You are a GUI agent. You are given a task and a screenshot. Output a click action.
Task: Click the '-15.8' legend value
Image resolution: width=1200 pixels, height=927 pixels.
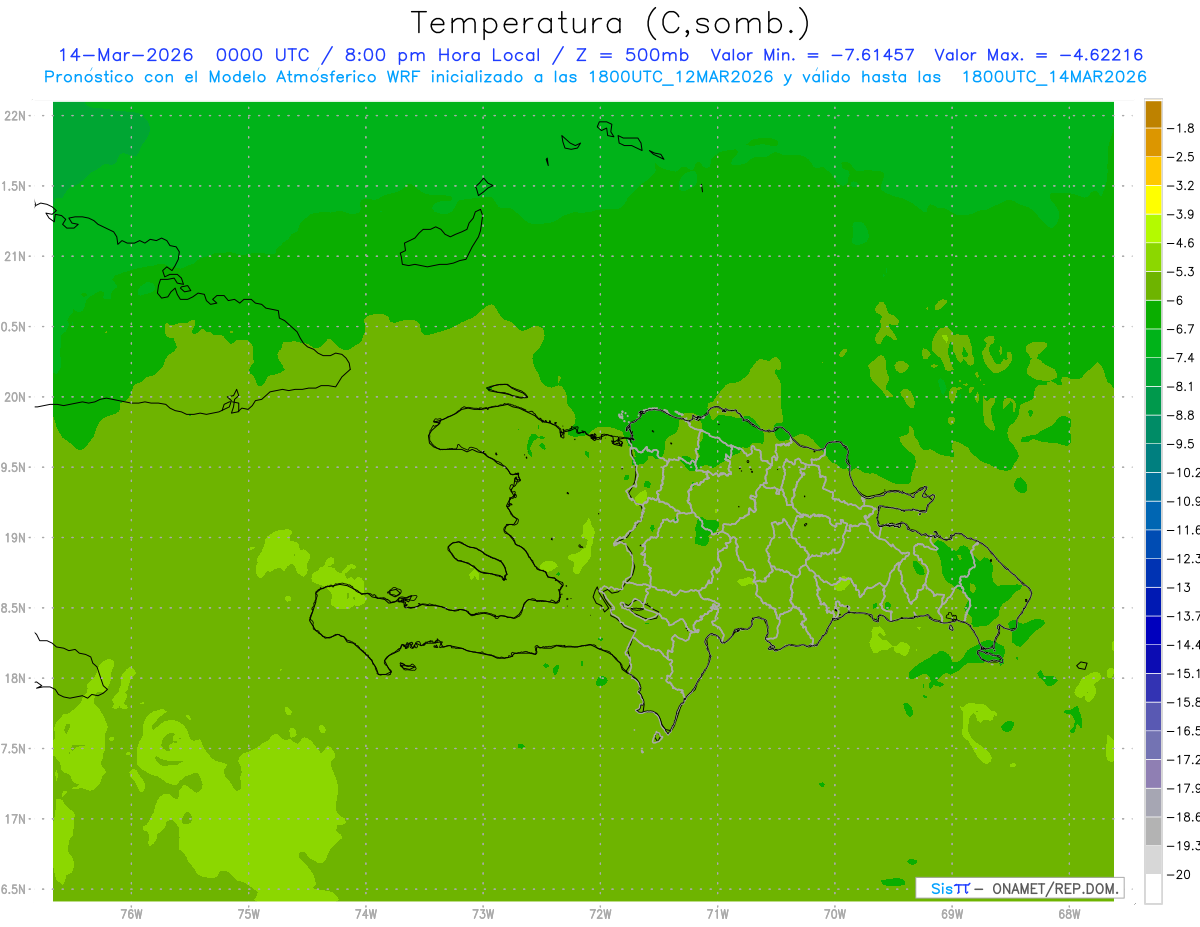coord(1183,702)
